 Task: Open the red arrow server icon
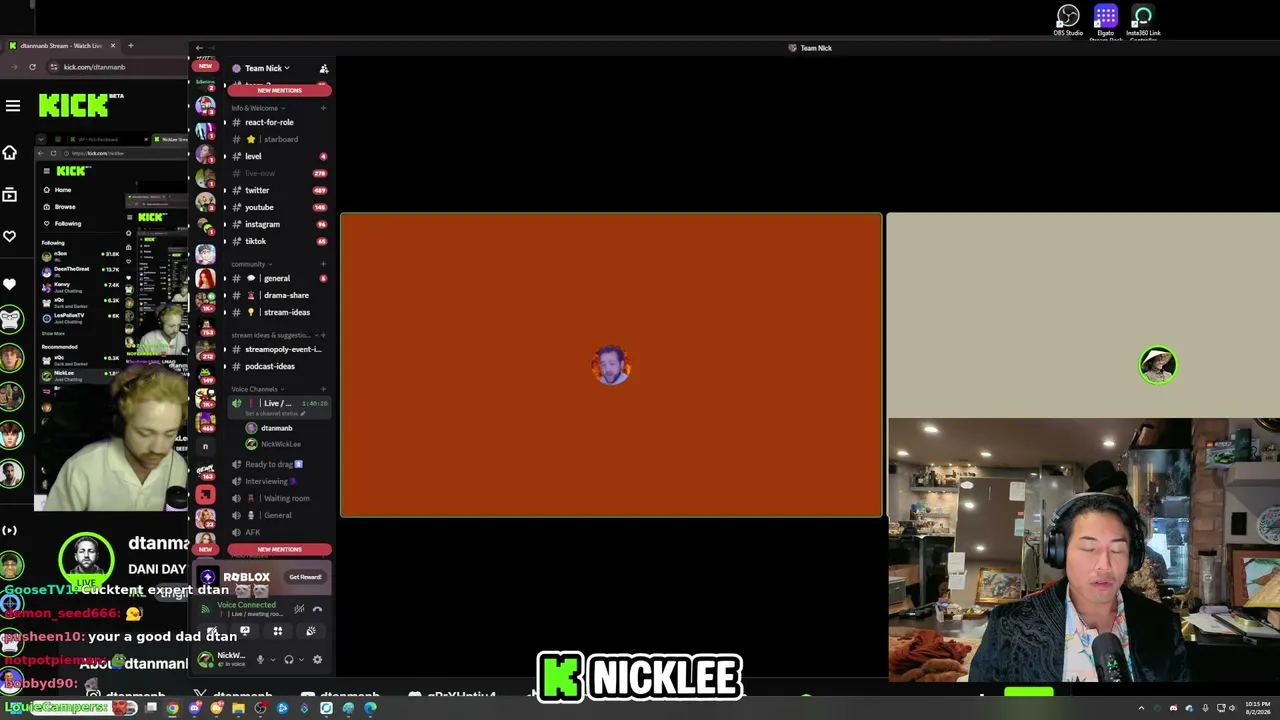(205, 494)
